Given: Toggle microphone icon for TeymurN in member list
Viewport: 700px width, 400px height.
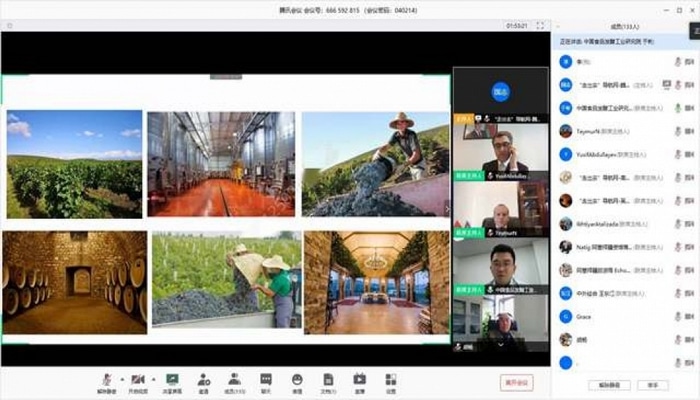Looking at the screenshot, I should tap(677, 131).
